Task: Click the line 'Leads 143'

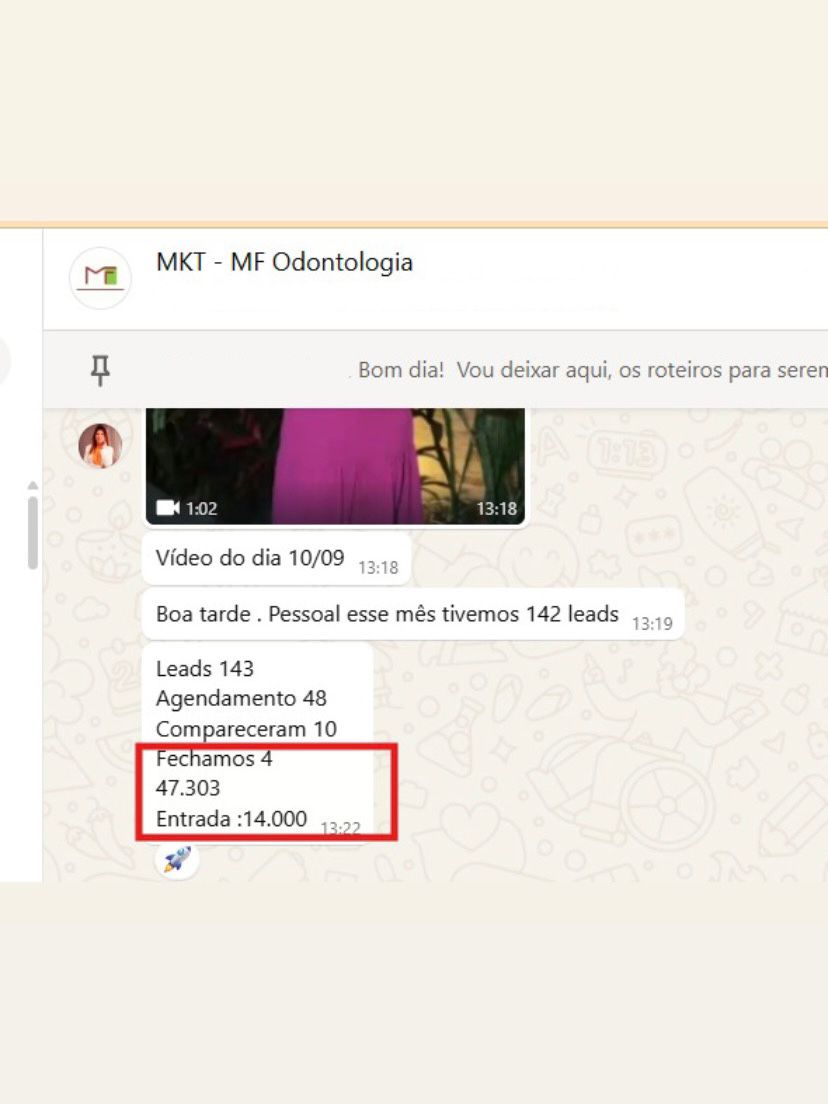Action: coord(205,668)
